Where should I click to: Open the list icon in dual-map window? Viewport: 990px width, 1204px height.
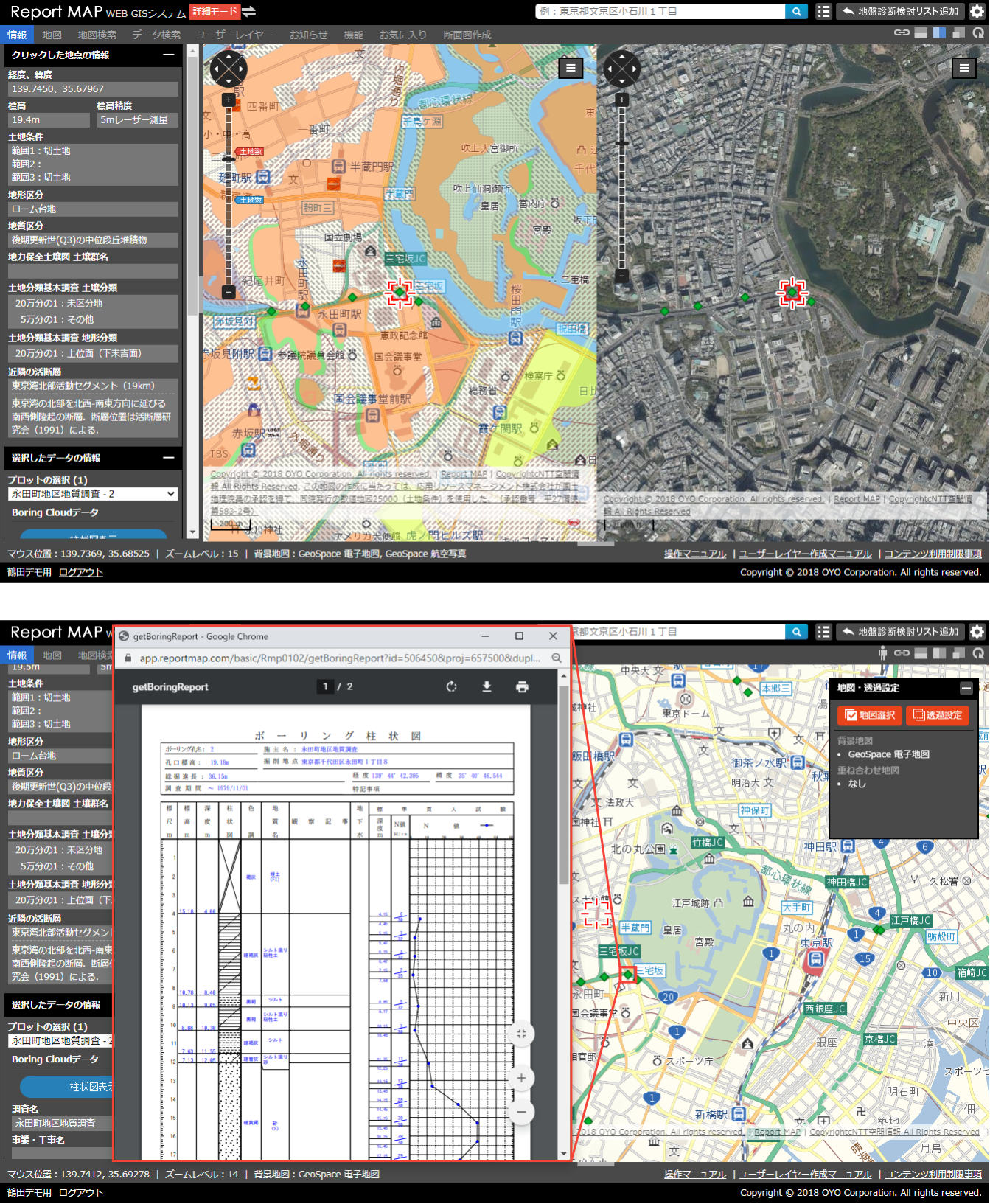(823, 11)
